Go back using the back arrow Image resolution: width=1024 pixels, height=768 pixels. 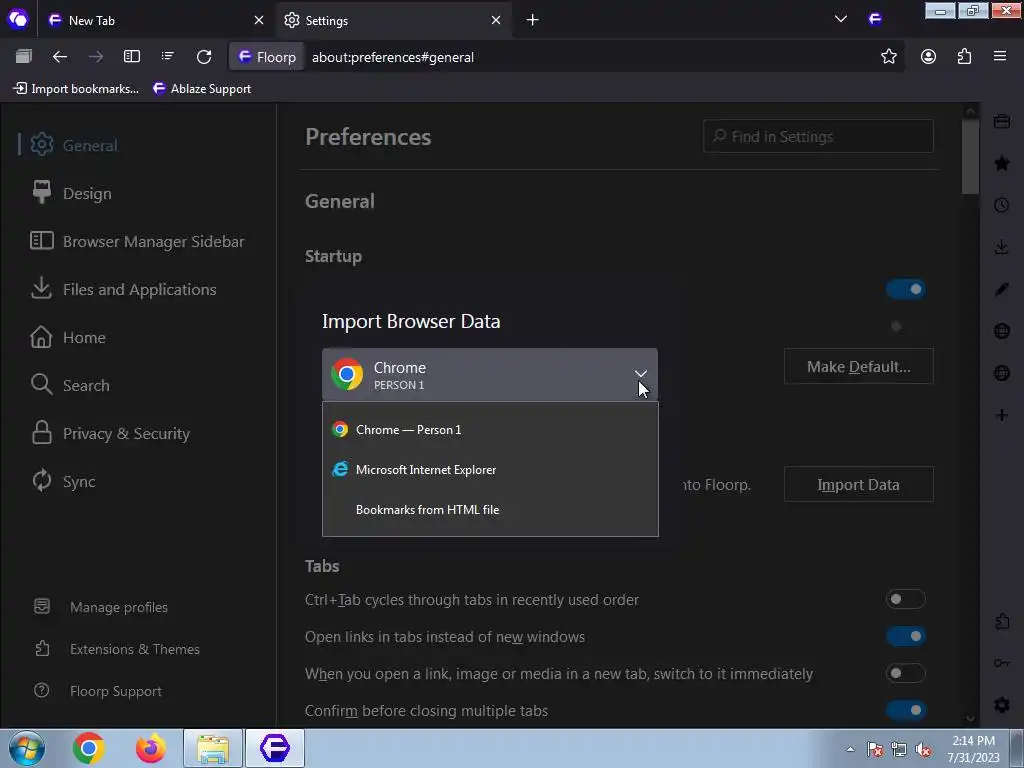59,57
